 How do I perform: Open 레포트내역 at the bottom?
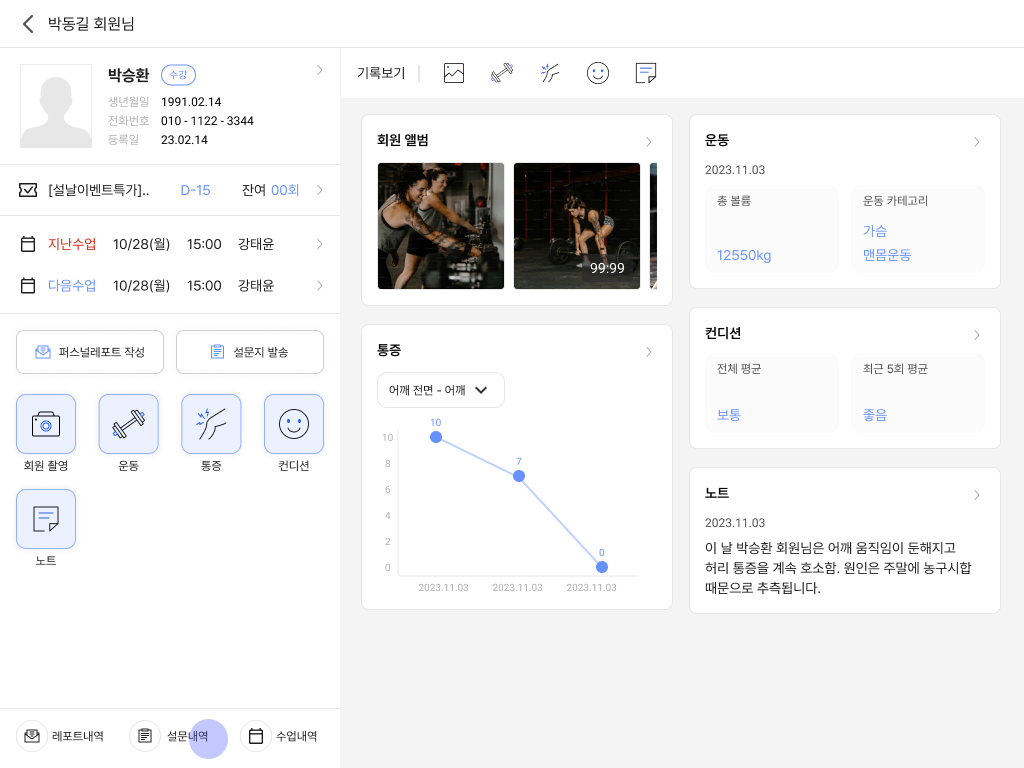pos(61,736)
